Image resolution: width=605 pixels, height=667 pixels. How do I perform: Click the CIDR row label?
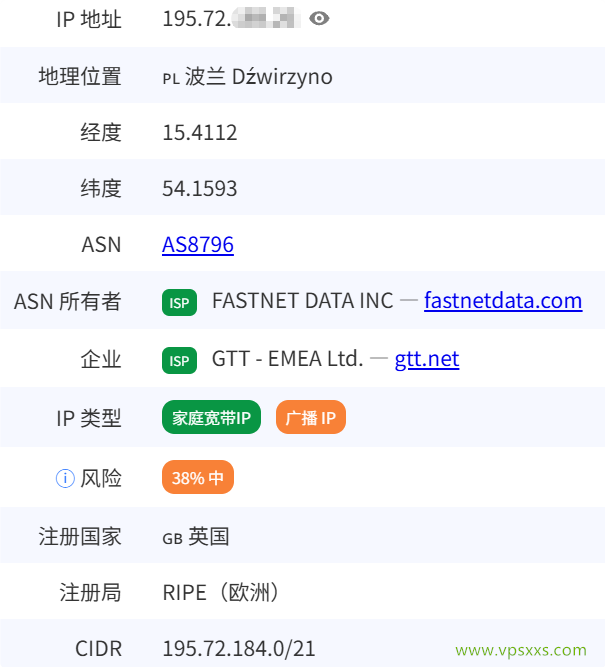(x=98, y=649)
